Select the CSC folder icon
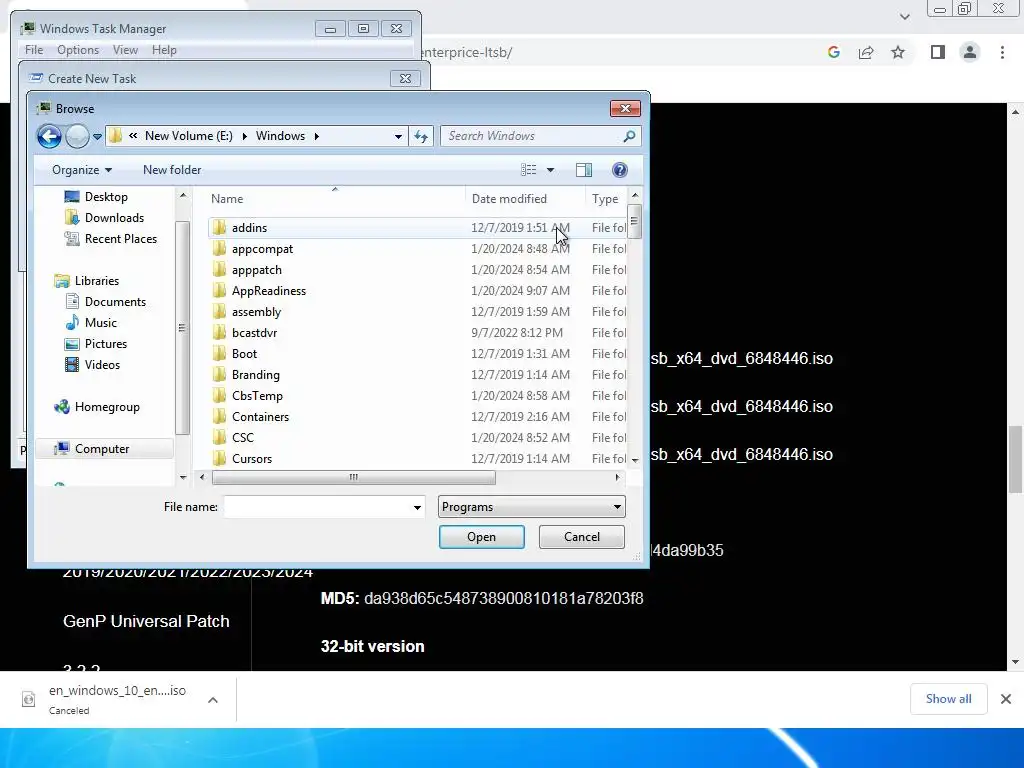 pyautogui.click(x=219, y=437)
